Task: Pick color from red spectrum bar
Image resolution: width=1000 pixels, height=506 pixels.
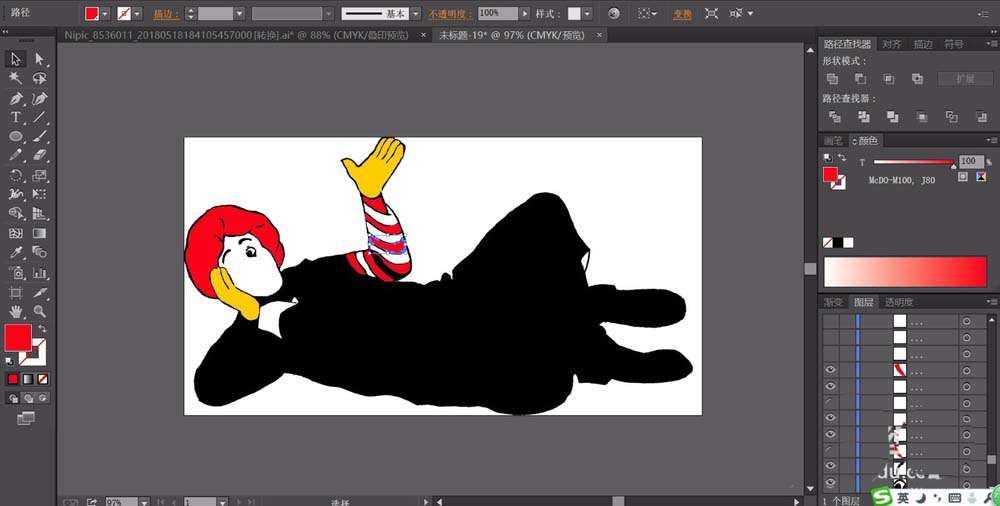Action: coord(905,272)
